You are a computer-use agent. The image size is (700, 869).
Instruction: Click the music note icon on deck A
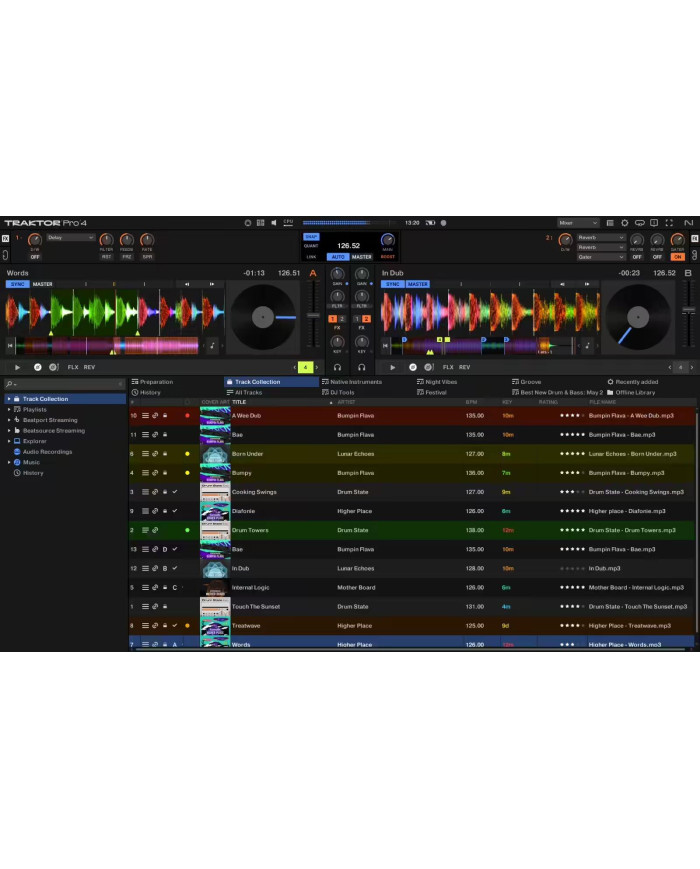coord(212,345)
